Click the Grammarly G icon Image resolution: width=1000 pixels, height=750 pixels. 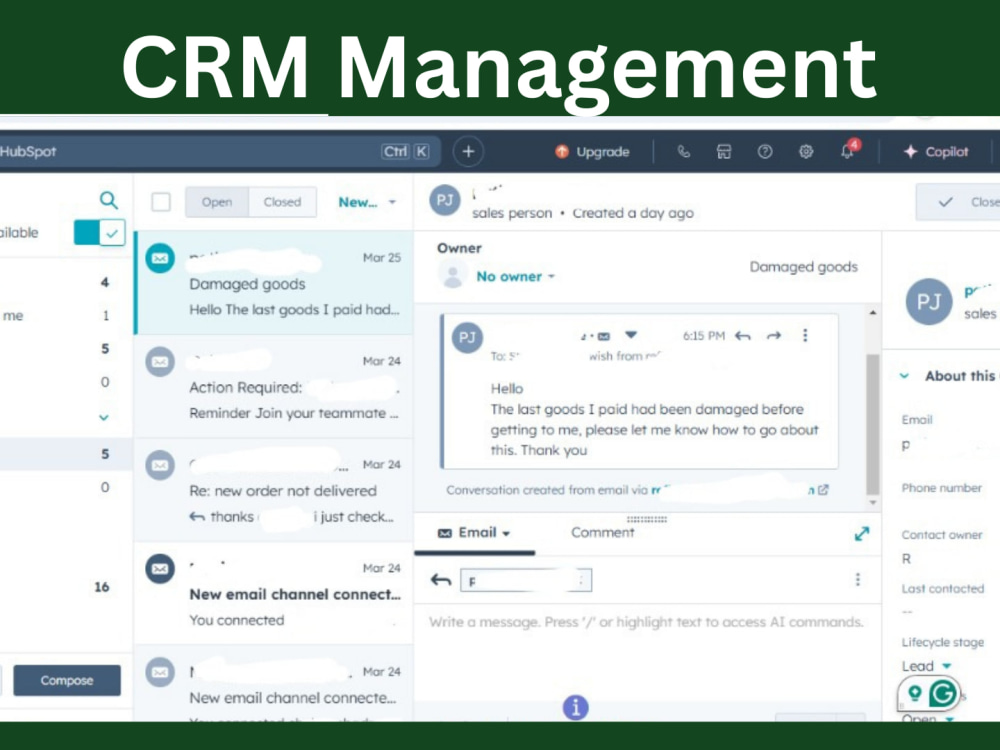click(x=943, y=693)
